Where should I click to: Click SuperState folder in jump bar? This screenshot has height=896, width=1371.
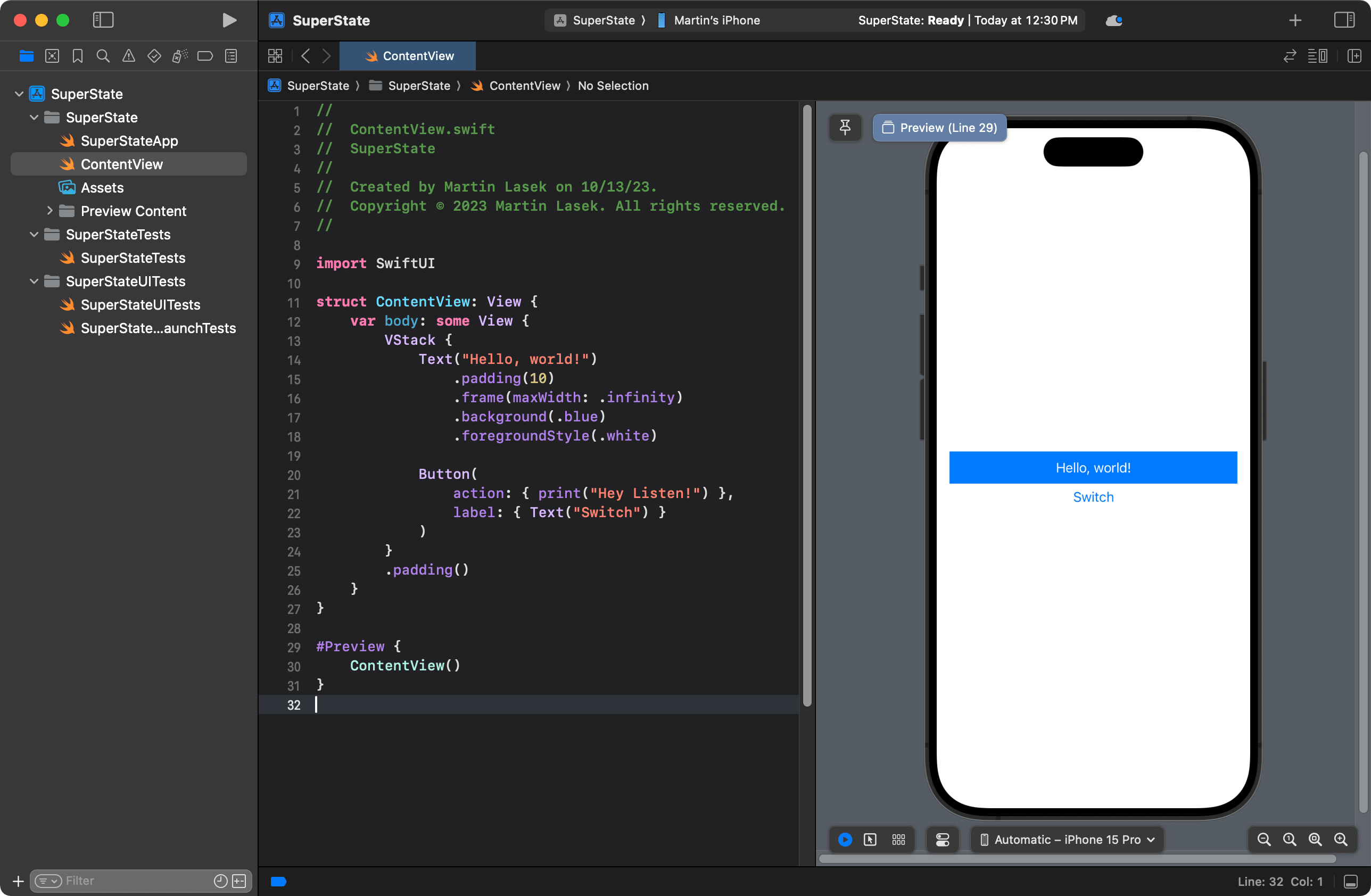pyautogui.click(x=410, y=86)
